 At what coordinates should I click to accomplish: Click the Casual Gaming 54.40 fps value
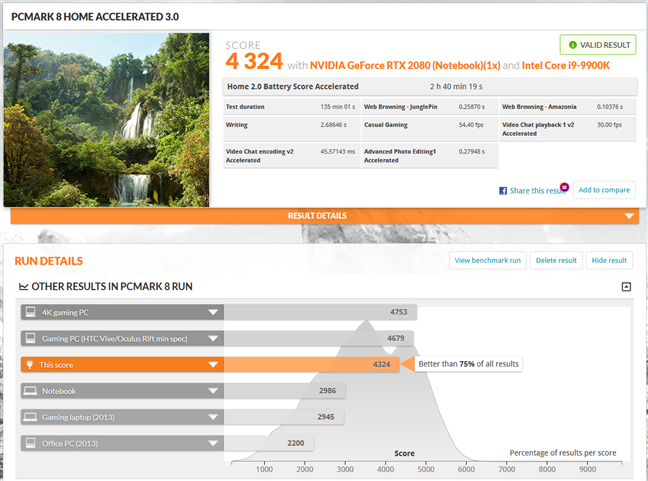pyautogui.click(x=471, y=125)
